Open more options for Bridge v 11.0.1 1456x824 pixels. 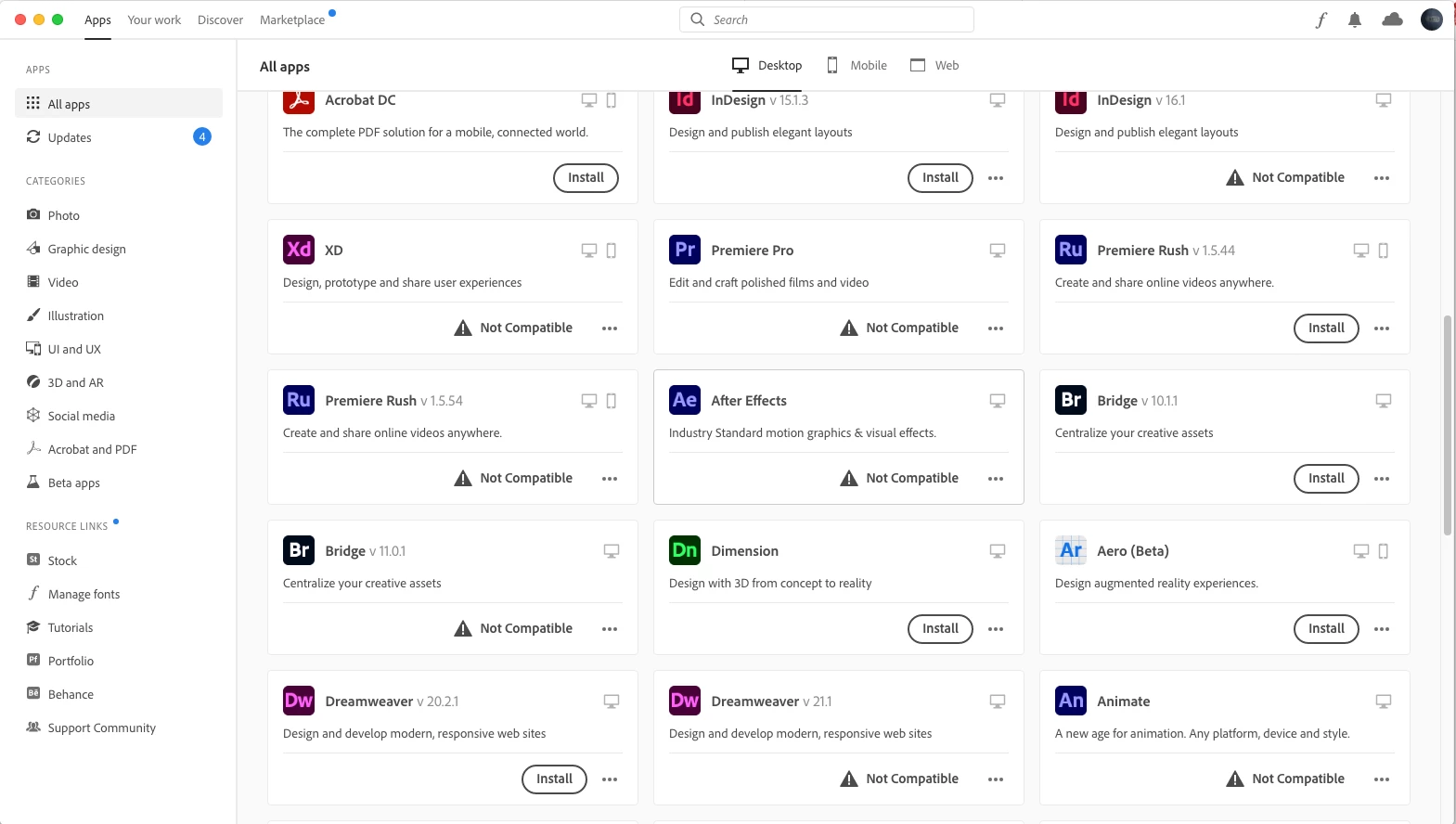pyautogui.click(x=610, y=629)
